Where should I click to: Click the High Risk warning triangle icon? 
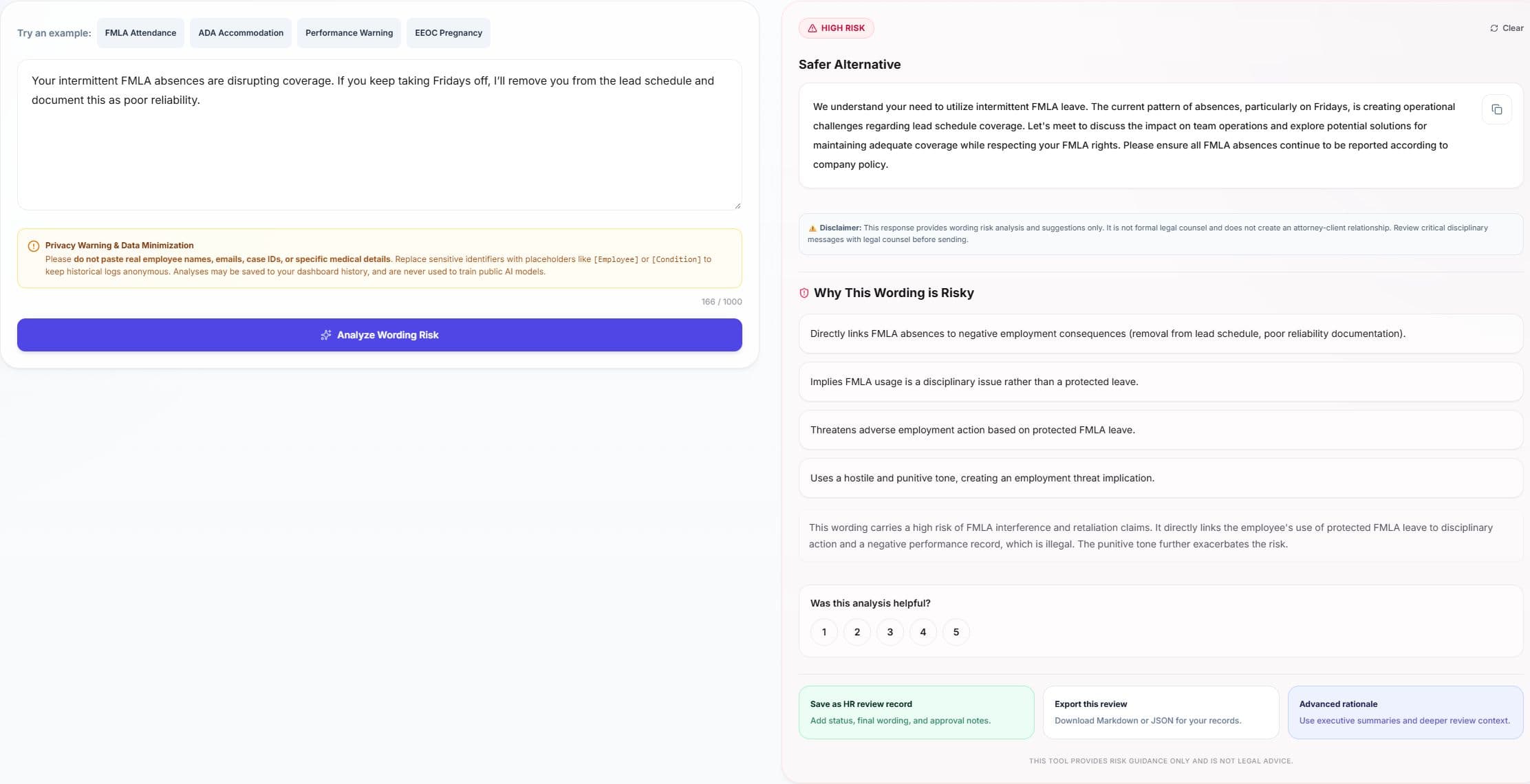click(812, 28)
